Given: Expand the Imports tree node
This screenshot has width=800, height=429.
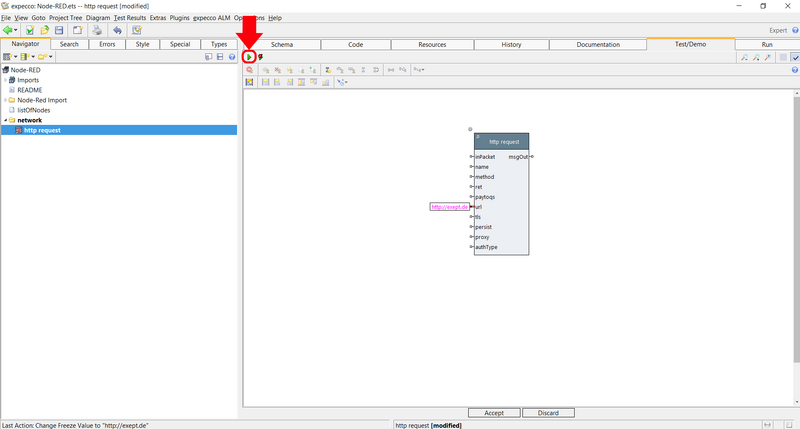Looking at the screenshot, I should pyautogui.click(x=5, y=80).
